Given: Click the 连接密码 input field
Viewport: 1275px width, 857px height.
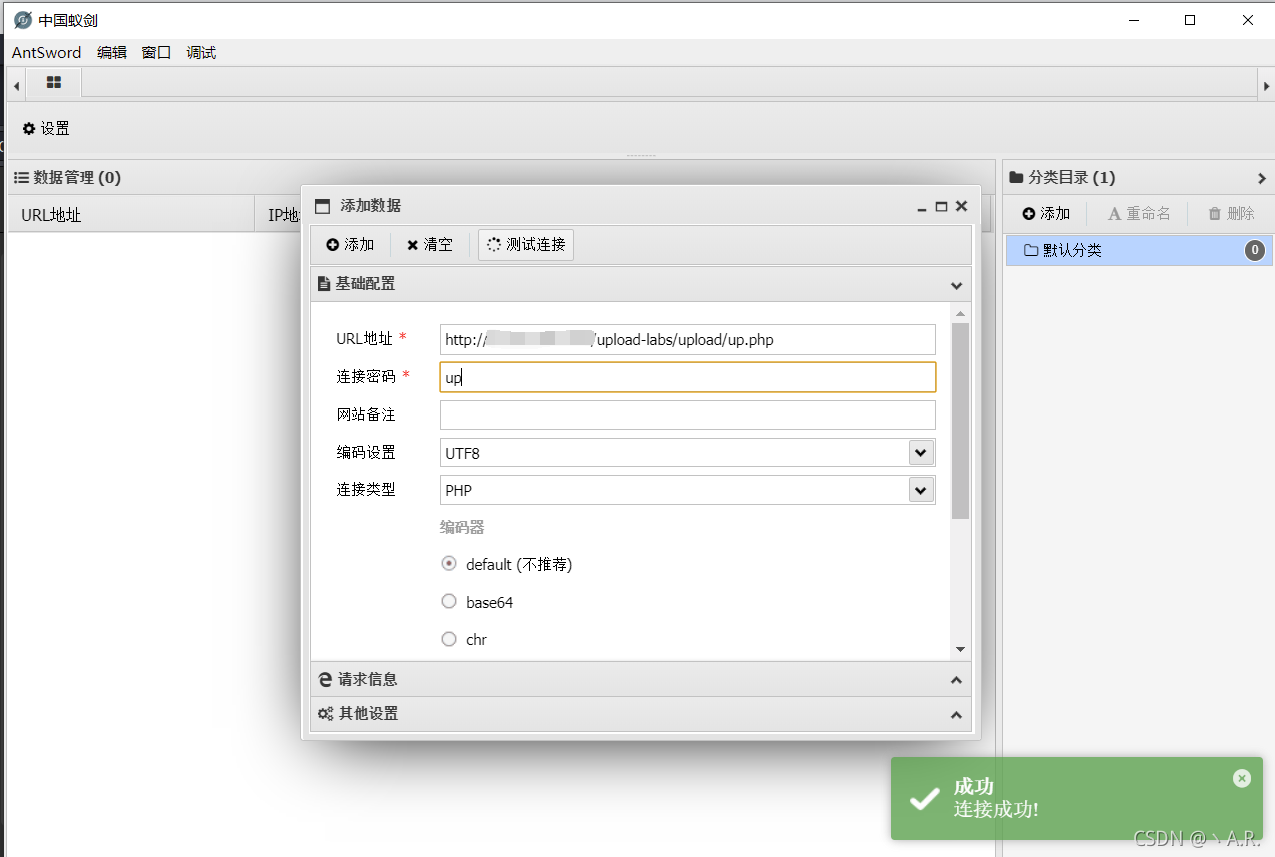Looking at the screenshot, I should click(x=688, y=377).
